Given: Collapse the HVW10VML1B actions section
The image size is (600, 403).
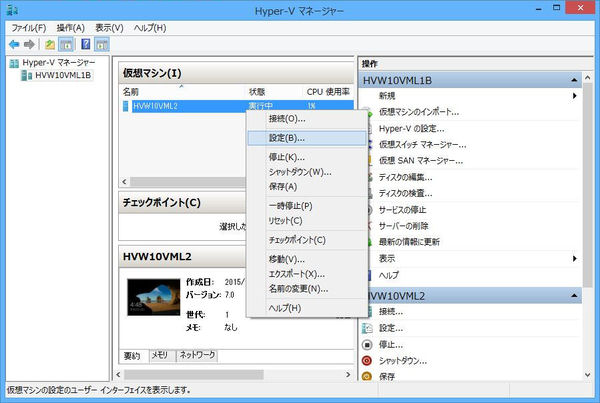Looking at the screenshot, I should [x=574, y=80].
